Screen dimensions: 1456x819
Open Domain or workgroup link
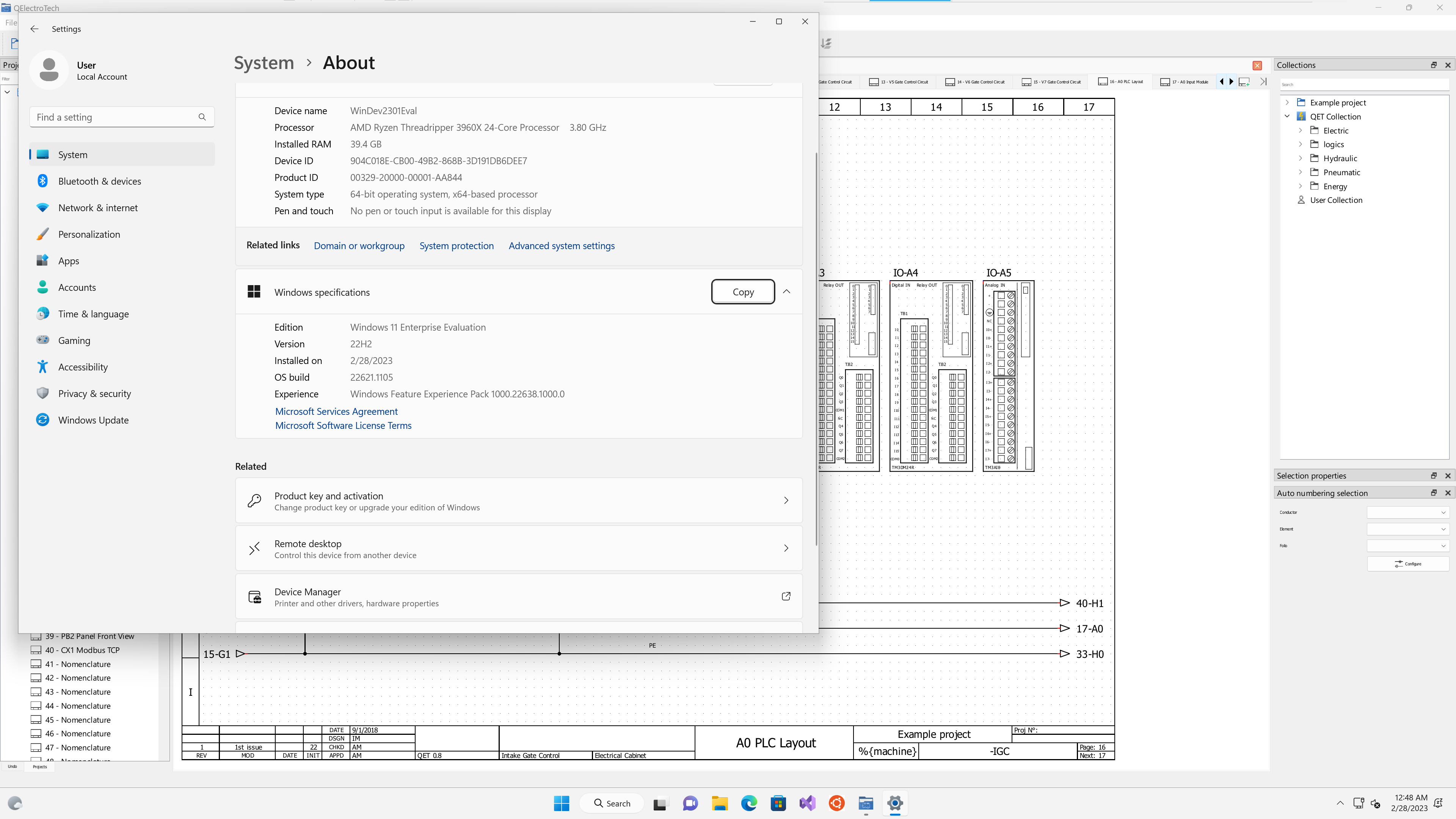pyautogui.click(x=359, y=245)
